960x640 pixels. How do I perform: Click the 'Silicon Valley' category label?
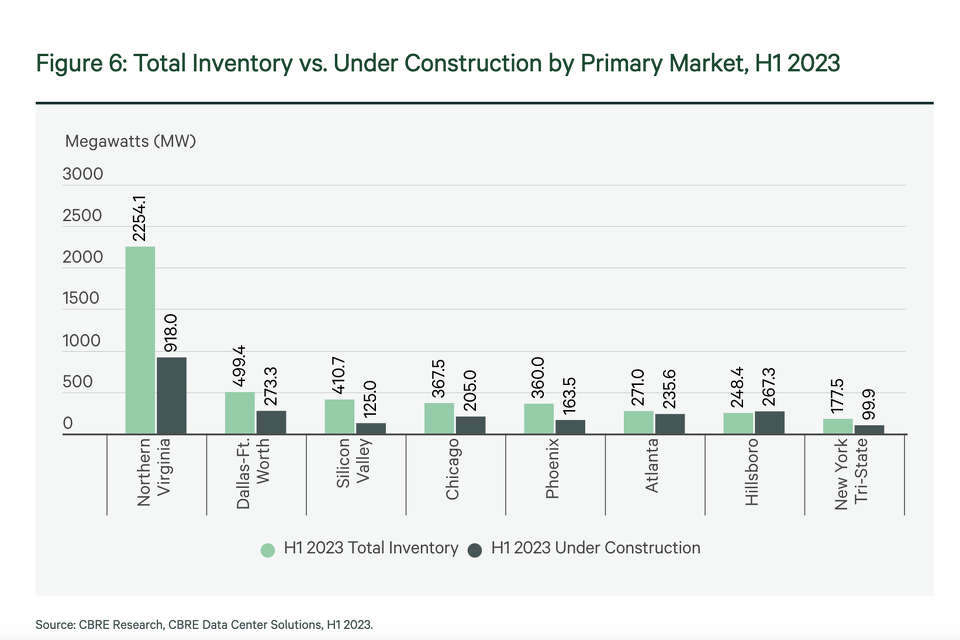[x=353, y=463]
